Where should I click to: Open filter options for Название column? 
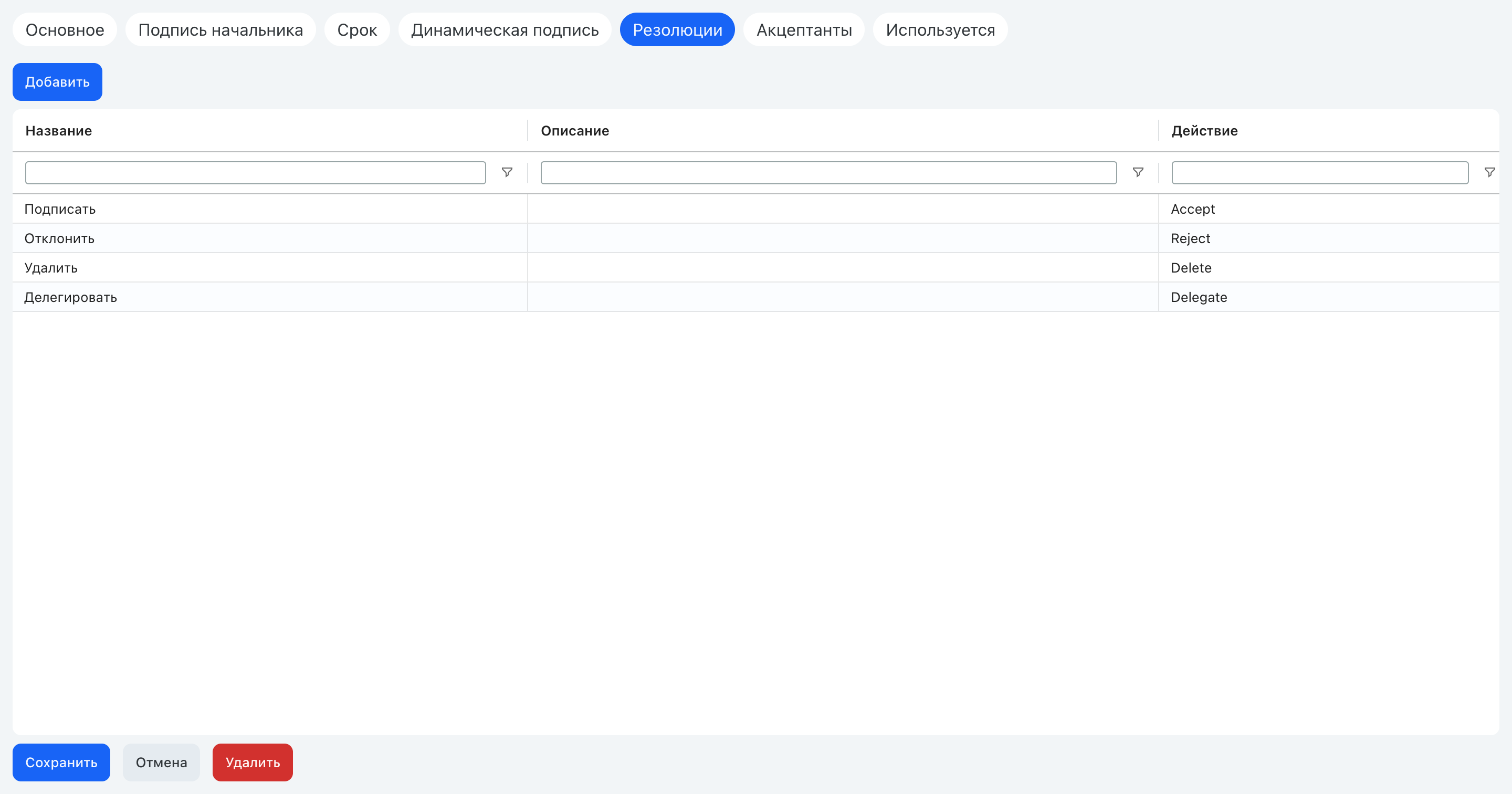click(x=507, y=172)
